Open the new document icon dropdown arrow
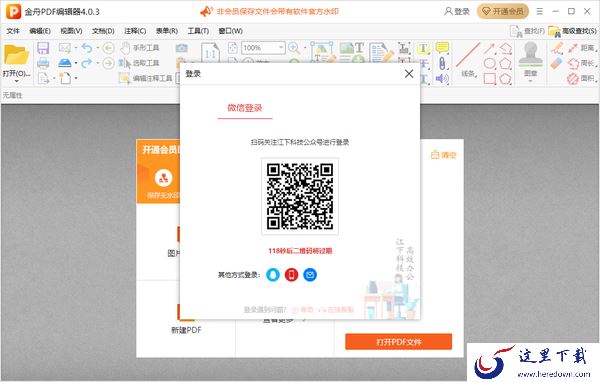600x382 pixels. click(76, 78)
